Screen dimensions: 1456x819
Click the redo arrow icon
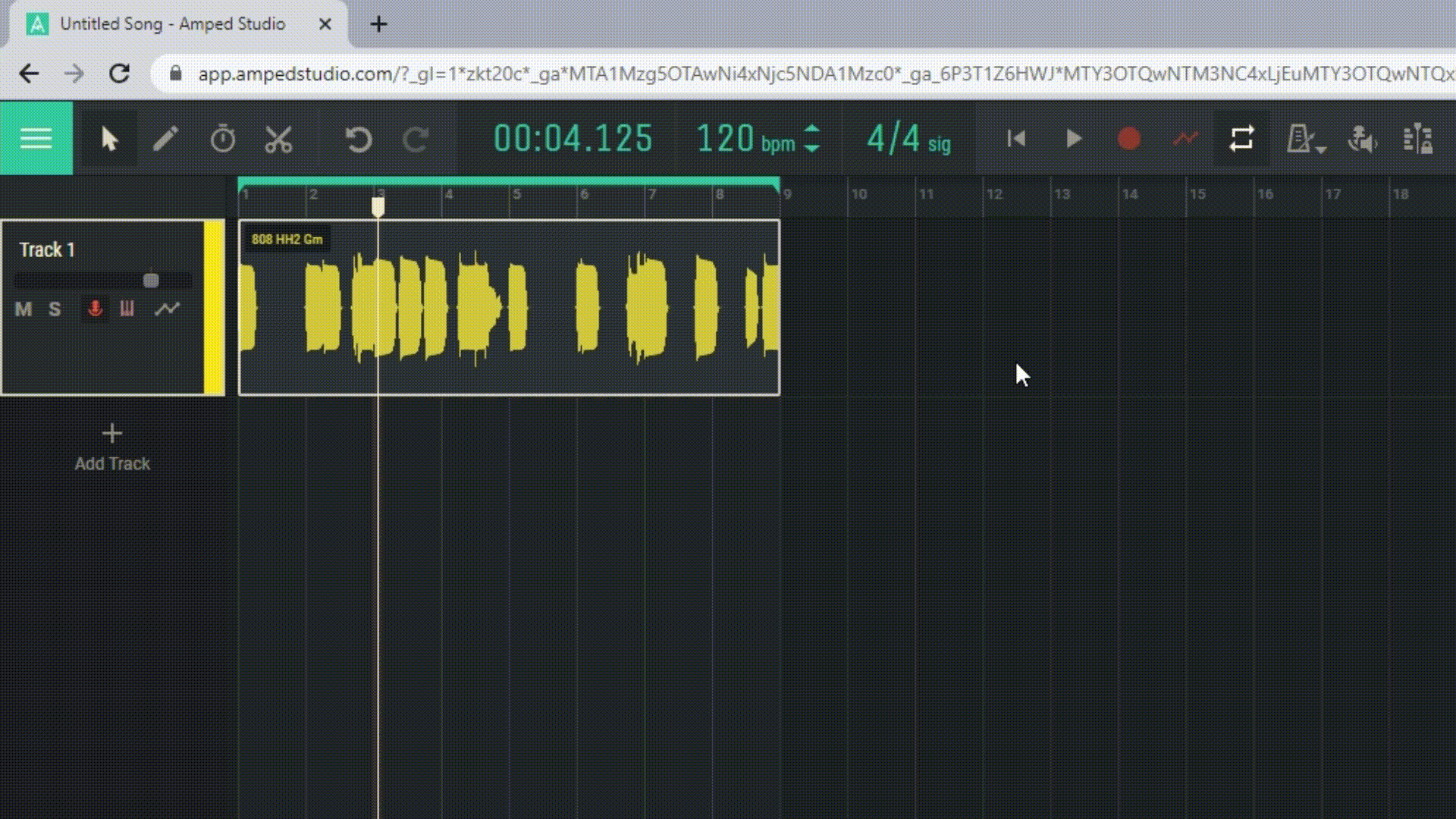coord(416,140)
